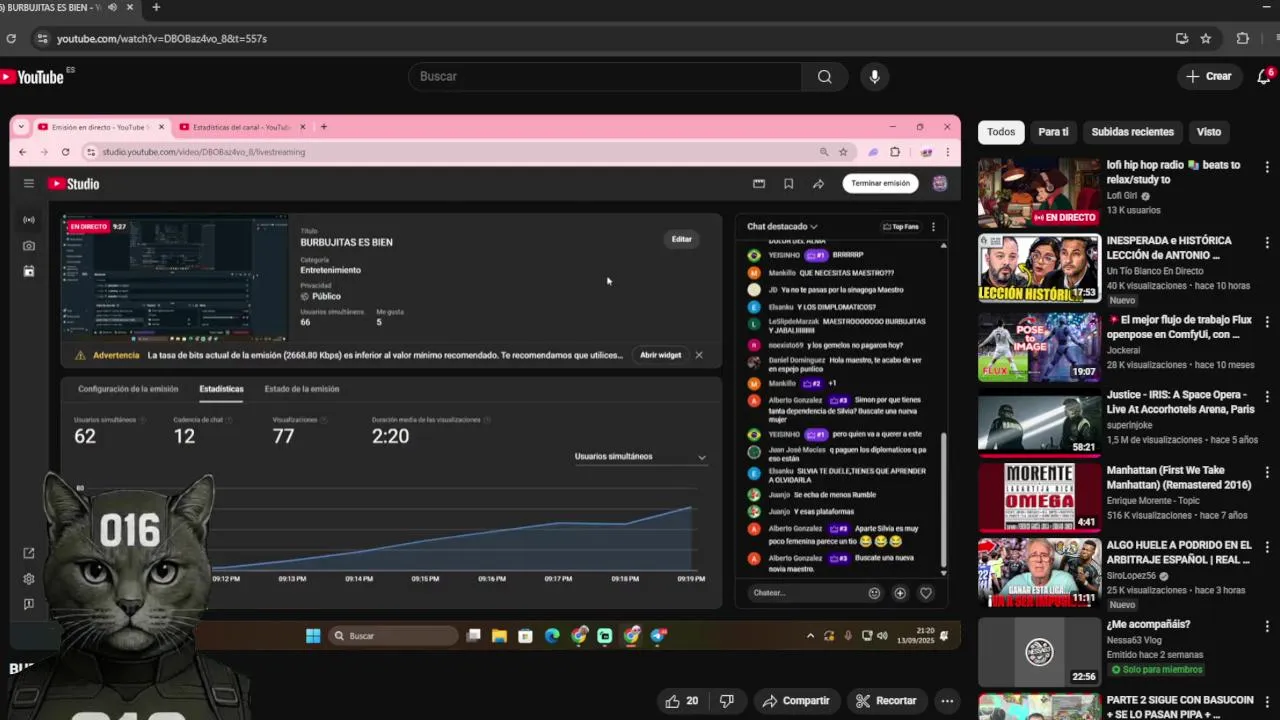Switch to Estado de la emisión tab
The height and width of the screenshot is (720, 1280).
click(301, 389)
